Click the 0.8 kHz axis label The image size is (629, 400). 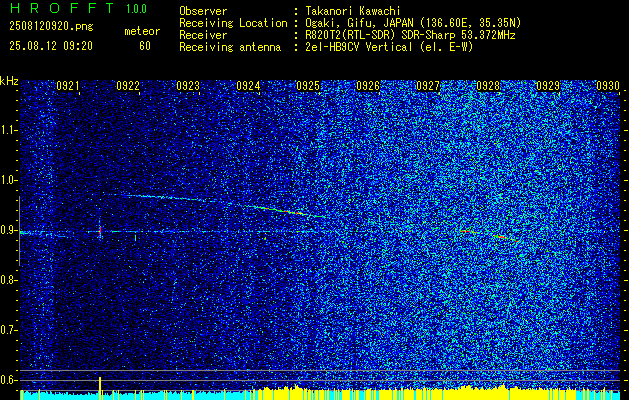coord(8,280)
